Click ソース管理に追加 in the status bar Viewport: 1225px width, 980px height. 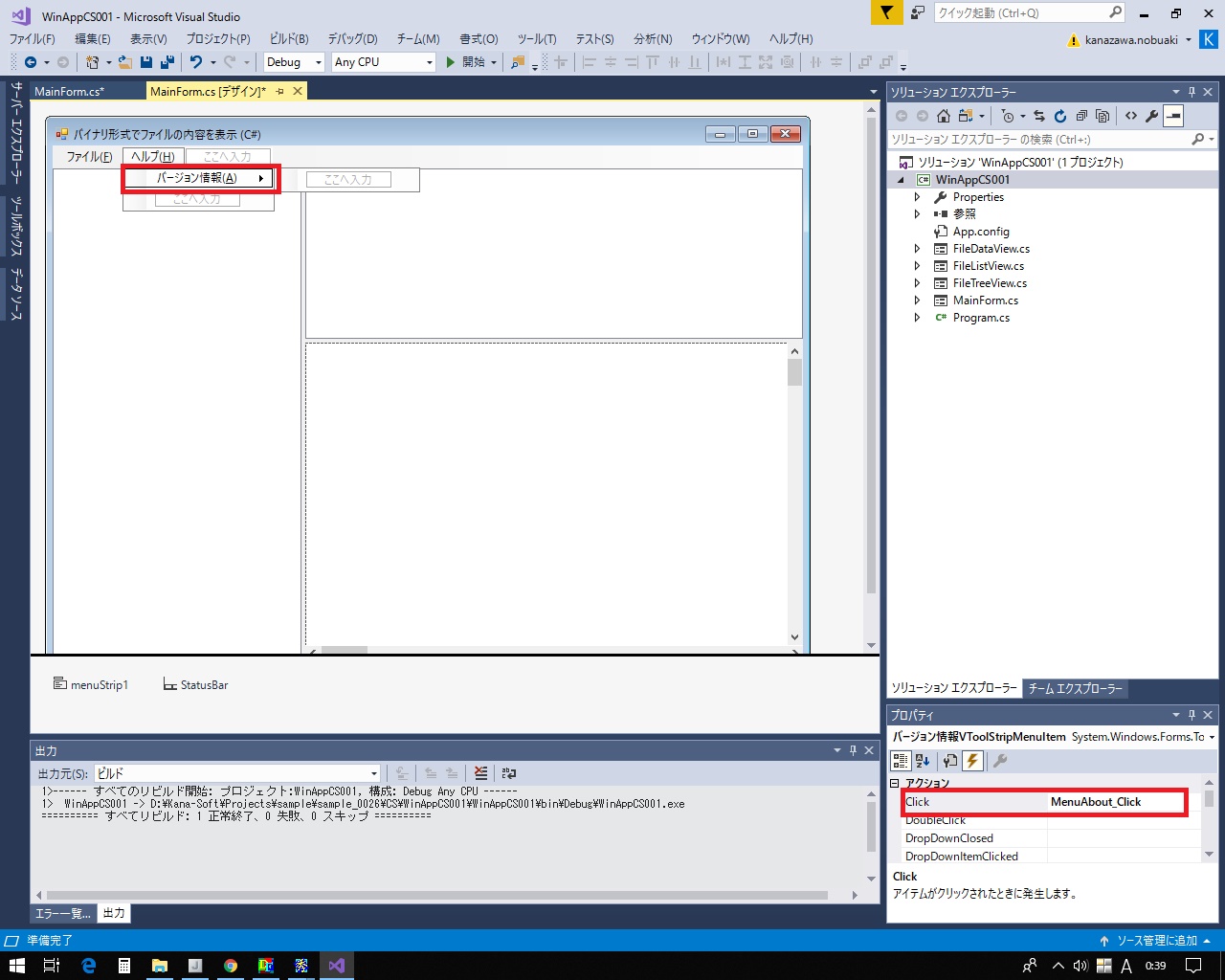point(1156,941)
